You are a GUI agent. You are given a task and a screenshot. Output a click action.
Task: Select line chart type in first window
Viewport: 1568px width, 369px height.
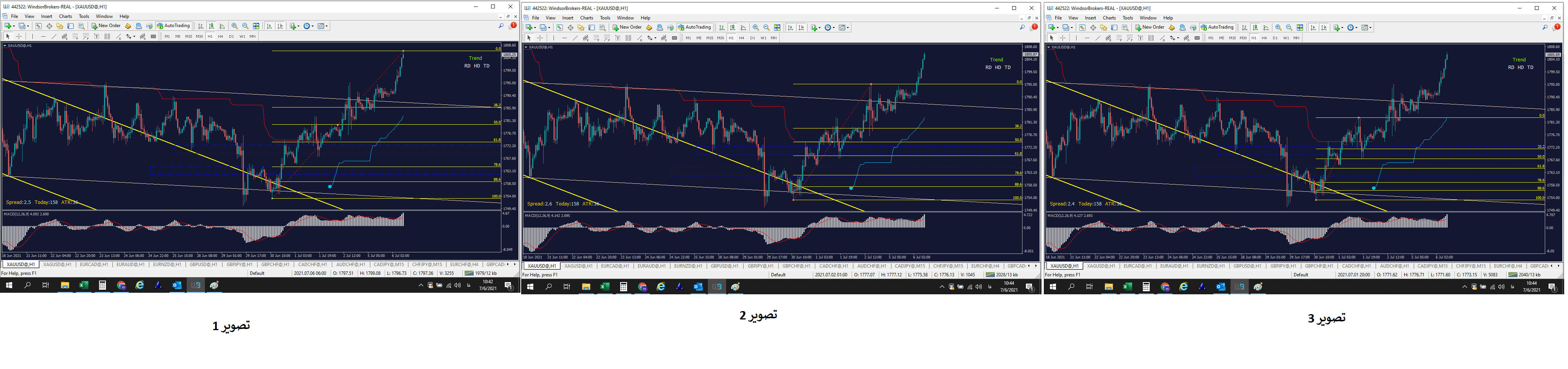pos(222,26)
